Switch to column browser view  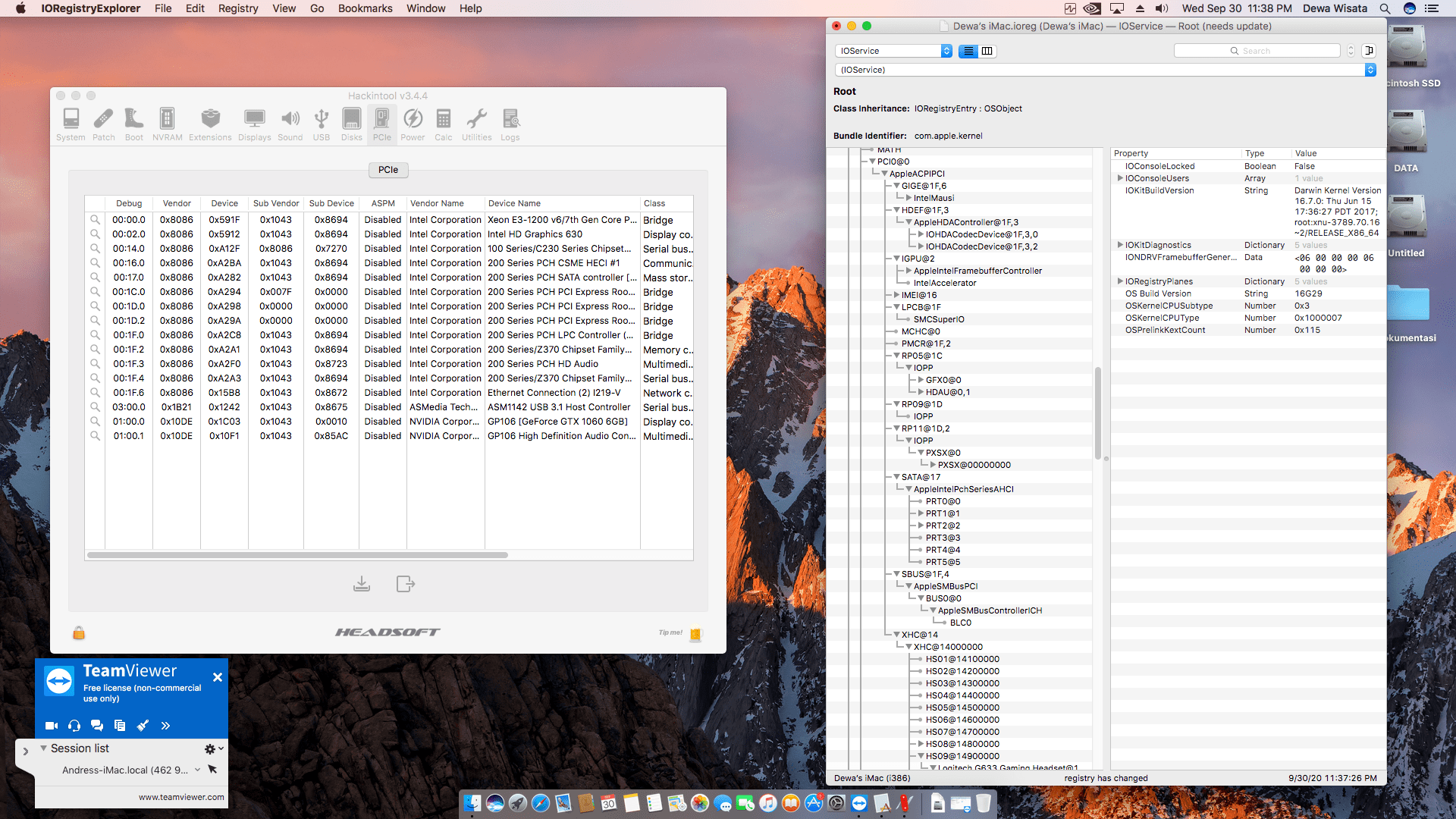point(987,51)
